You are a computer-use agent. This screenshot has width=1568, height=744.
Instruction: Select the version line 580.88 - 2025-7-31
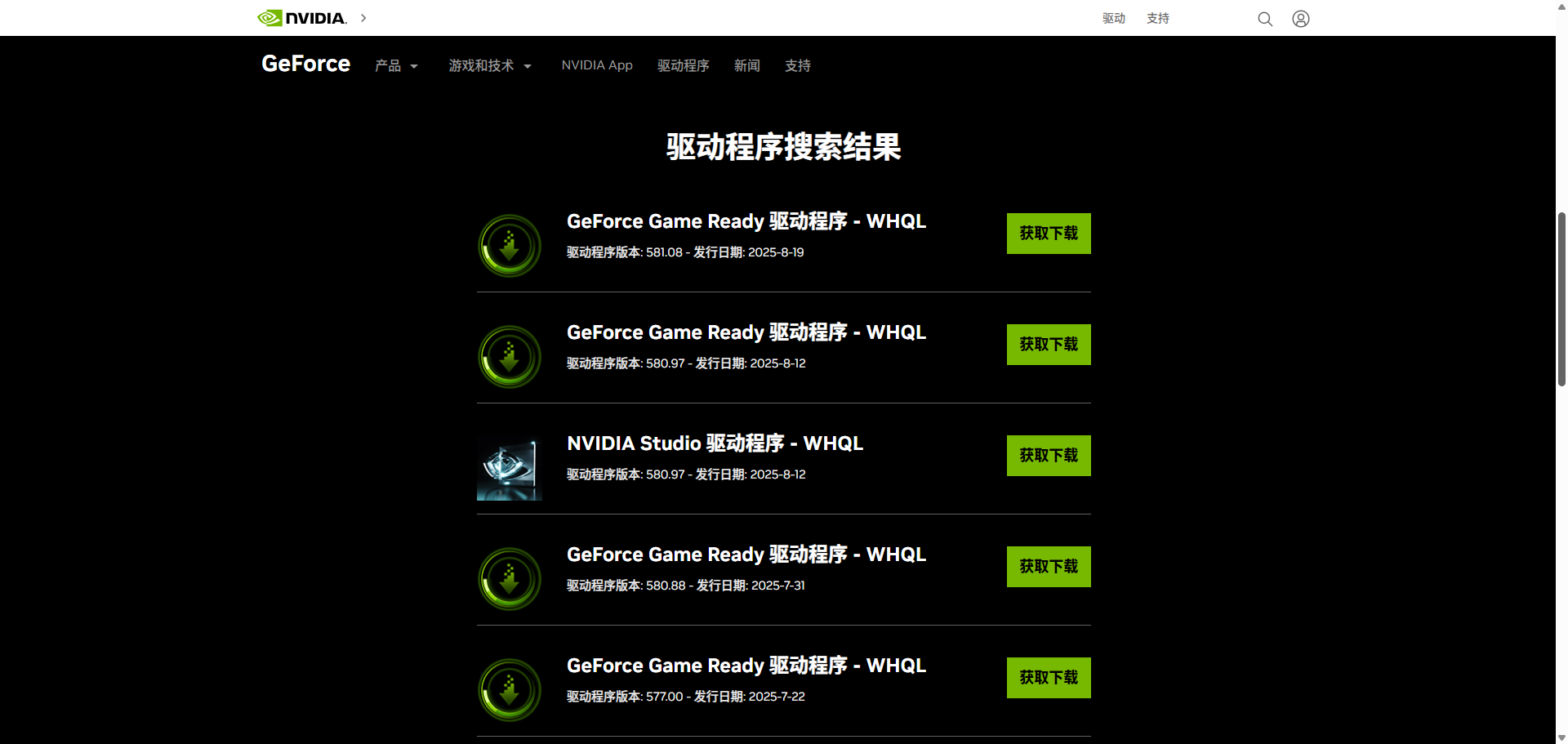pyautogui.click(x=686, y=586)
